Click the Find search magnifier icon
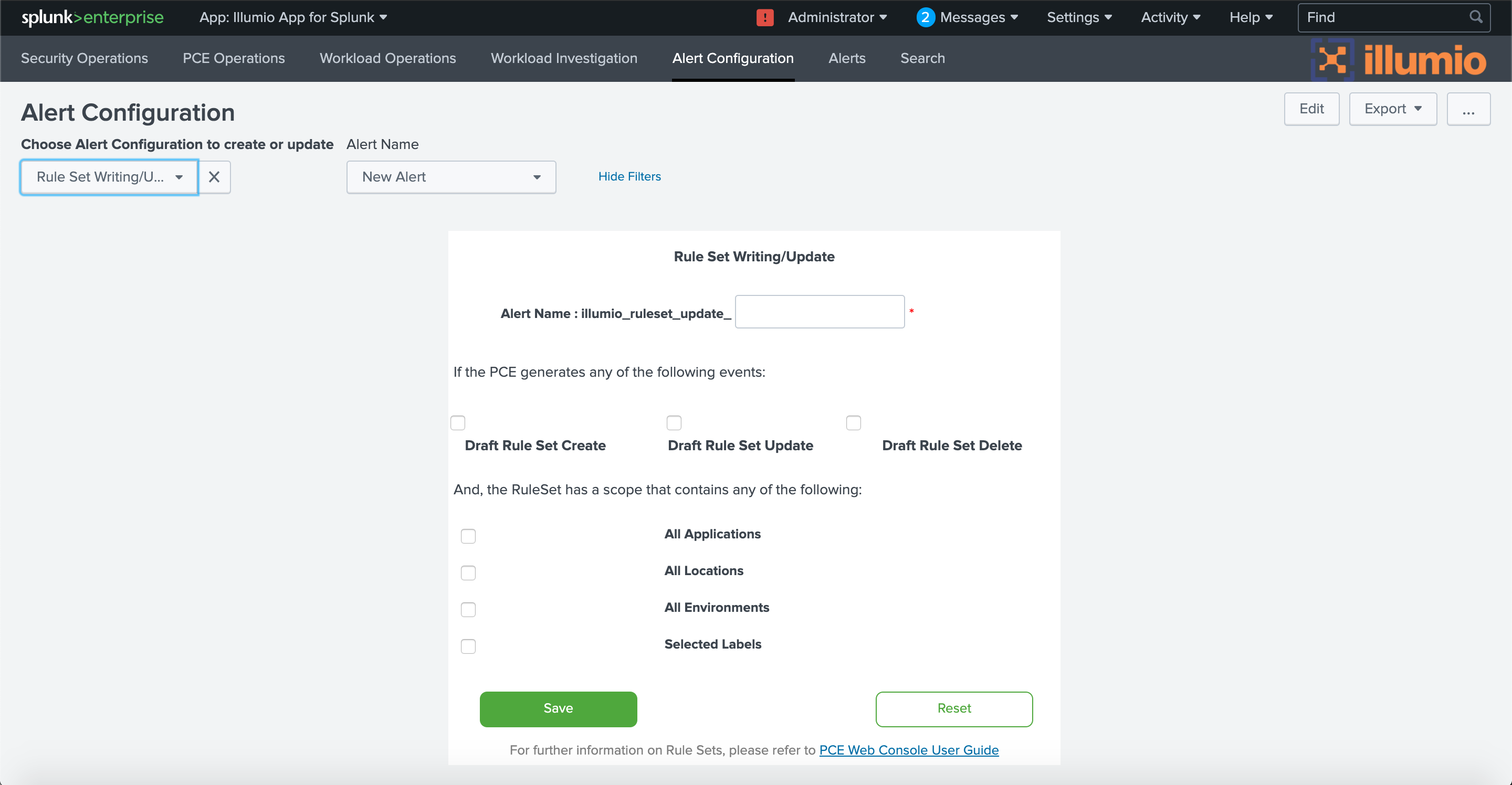1512x785 pixels. 1476,17
